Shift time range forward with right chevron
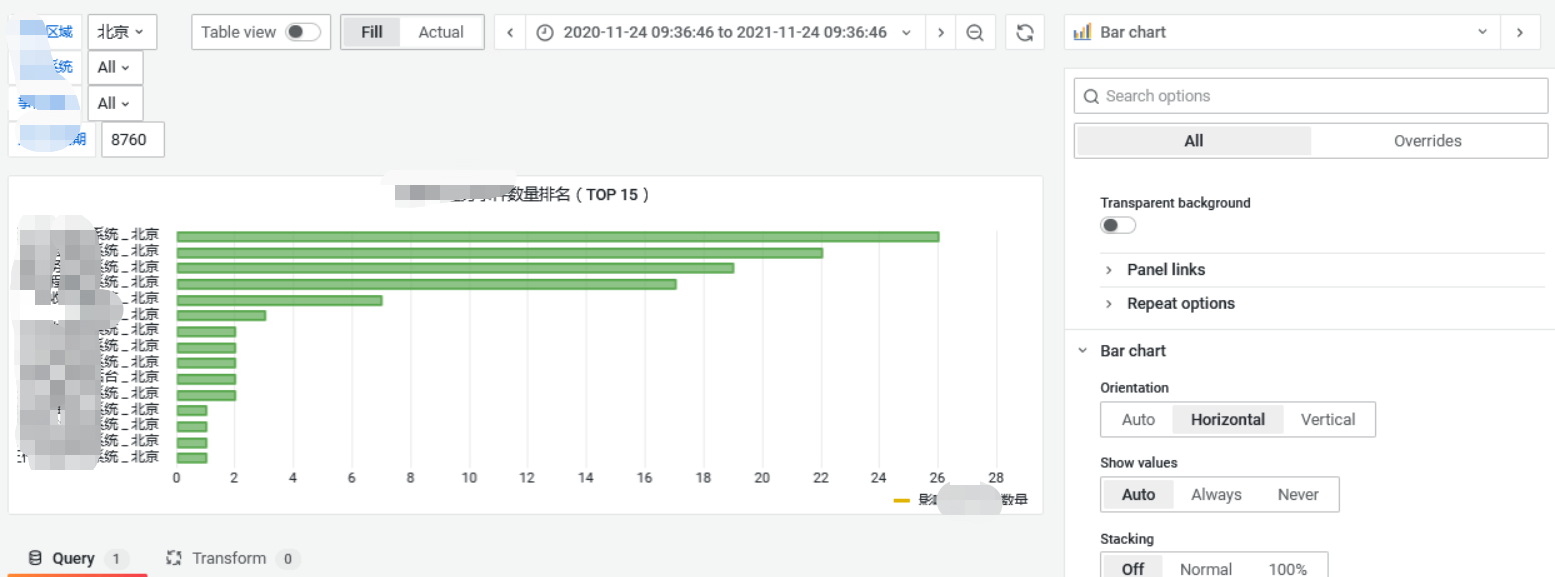Viewport: 1555px width, 577px height. [940, 31]
